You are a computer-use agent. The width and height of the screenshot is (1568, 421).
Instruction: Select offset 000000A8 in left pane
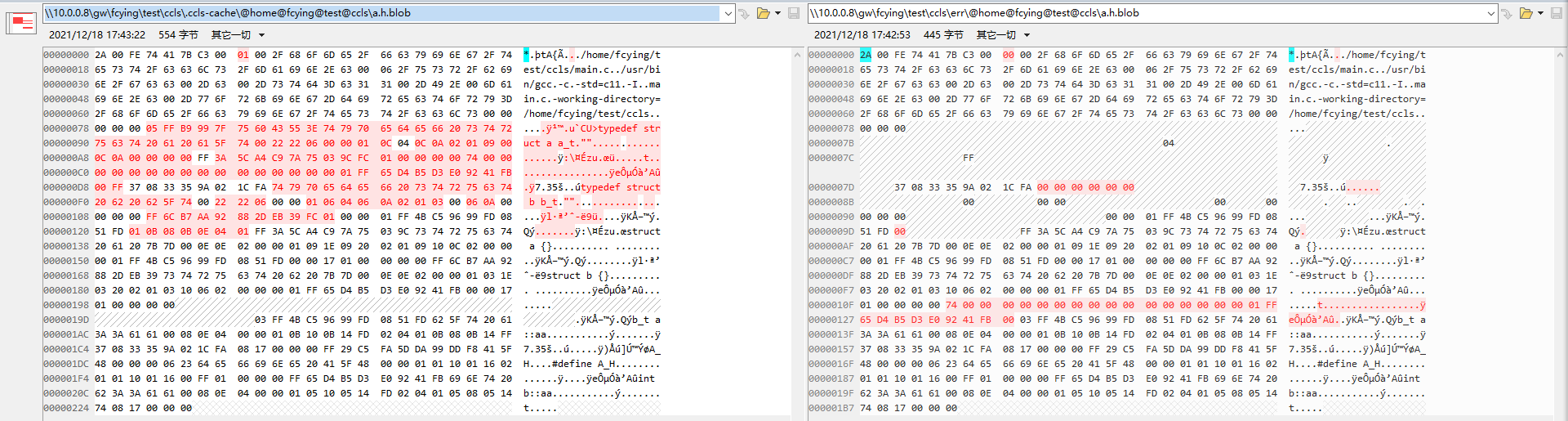pyautogui.click(x=66, y=158)
